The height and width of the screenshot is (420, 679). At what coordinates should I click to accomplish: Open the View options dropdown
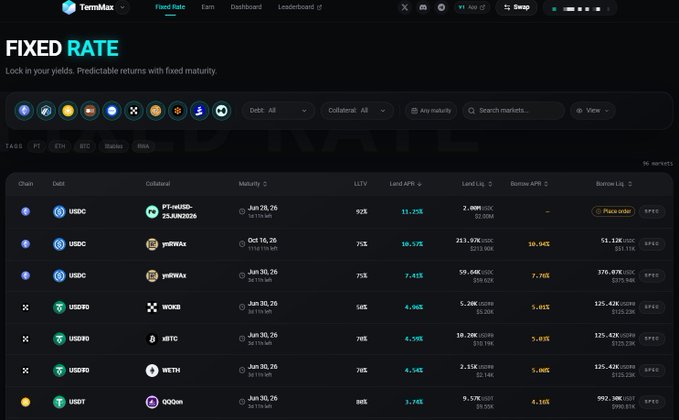click(593, 111)
